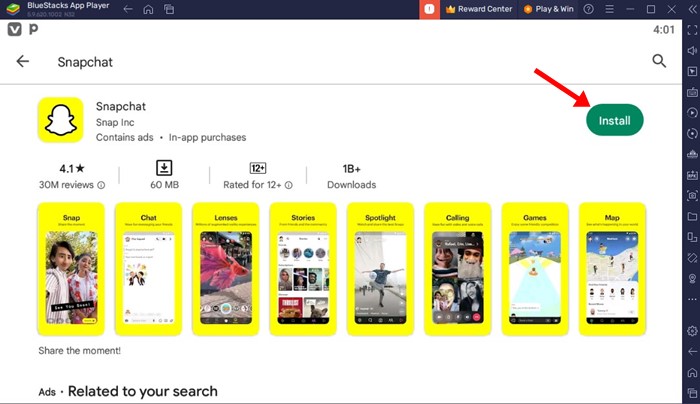Click the 'In-app purchases' label
The height and width of the screenshot is (404, 700).
[207, 137]
